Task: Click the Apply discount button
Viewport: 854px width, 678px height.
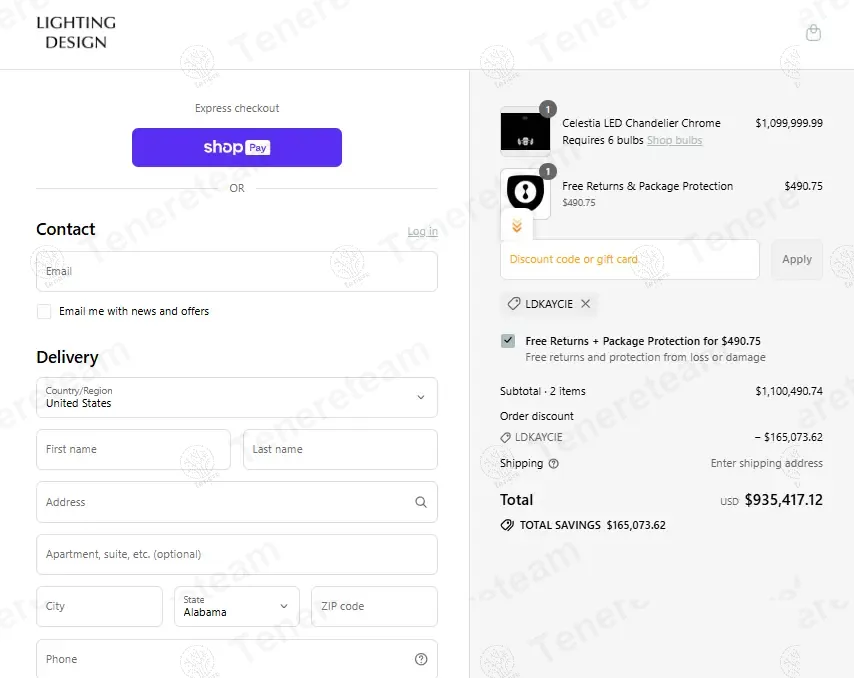Action: [796, 259]
